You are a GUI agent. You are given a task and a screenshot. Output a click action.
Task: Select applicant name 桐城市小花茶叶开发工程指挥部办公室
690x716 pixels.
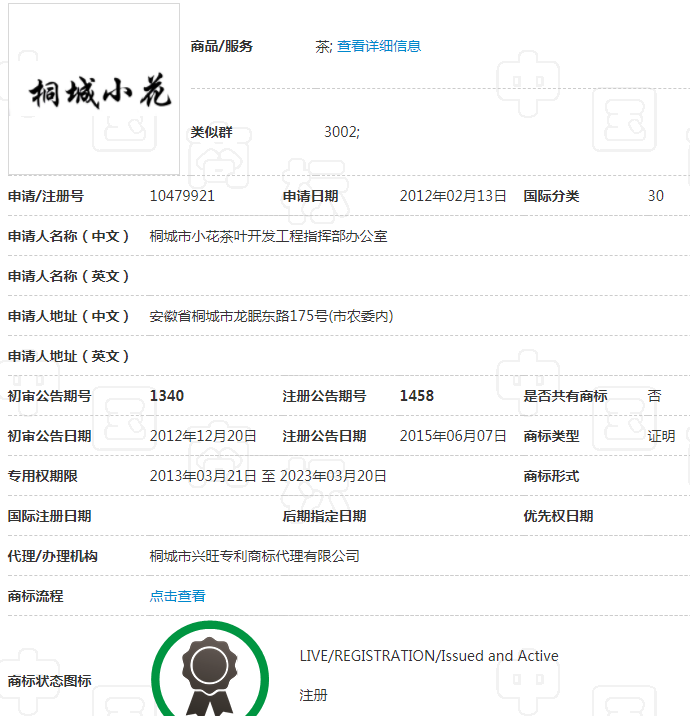tap(269, 236)
